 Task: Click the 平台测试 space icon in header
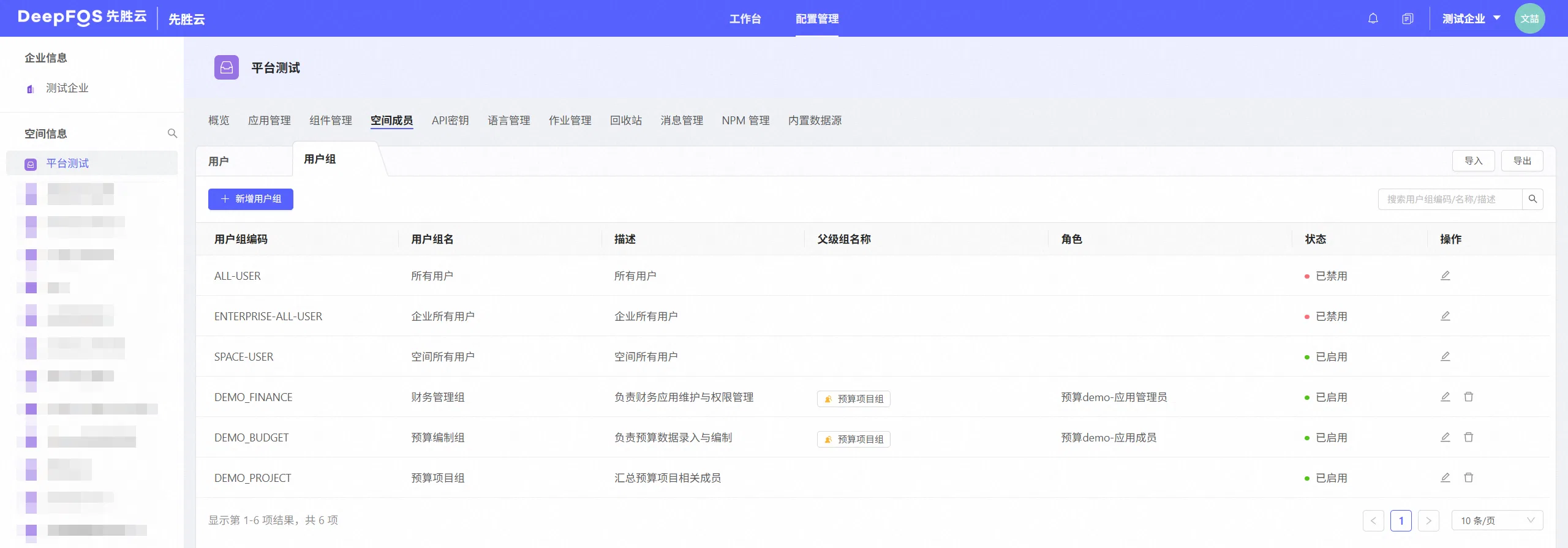(x=227, y=67)
